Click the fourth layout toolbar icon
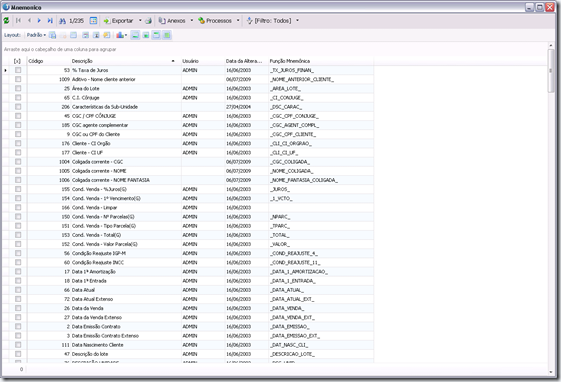 (x=86, y=35)
